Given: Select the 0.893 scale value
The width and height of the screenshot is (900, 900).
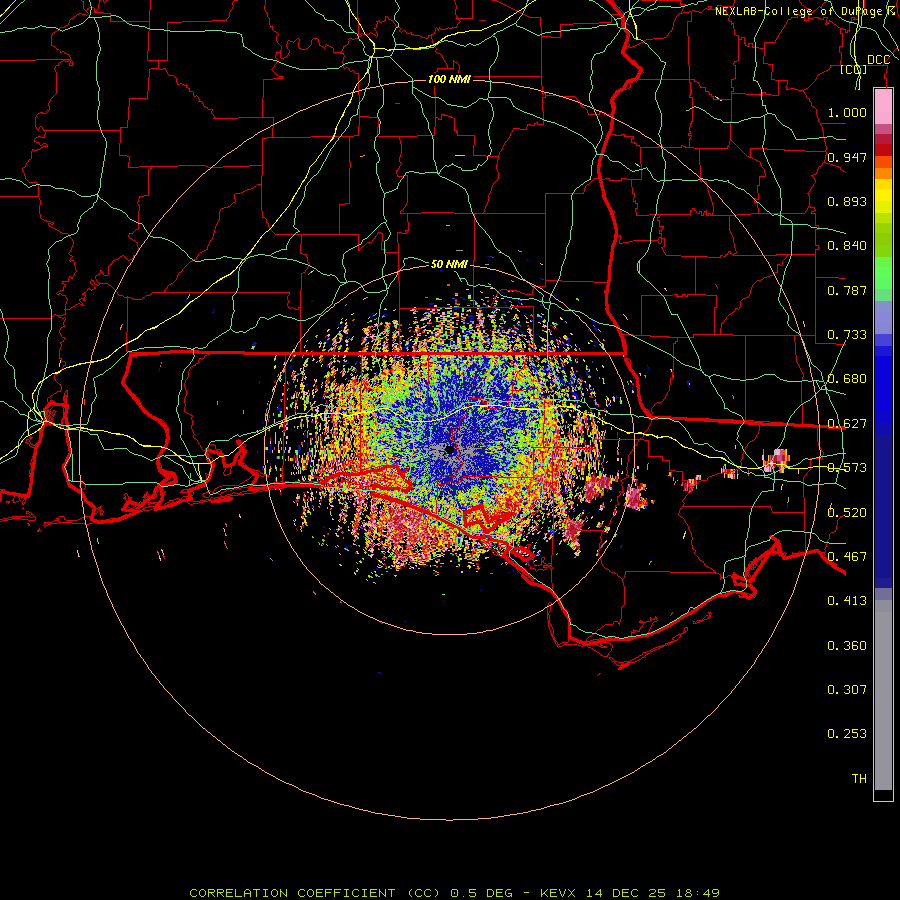Looking at the screenshot, I should pos(847,201).
